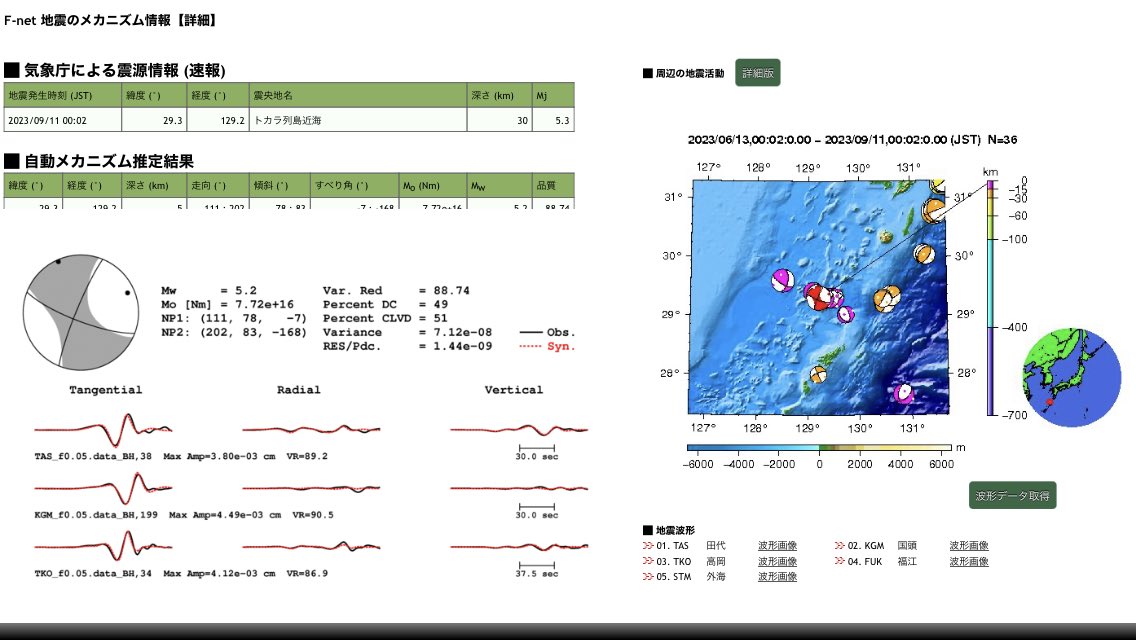
Task: Click the large magenta beachball left of red cluster
Action: tap(782, 280)
